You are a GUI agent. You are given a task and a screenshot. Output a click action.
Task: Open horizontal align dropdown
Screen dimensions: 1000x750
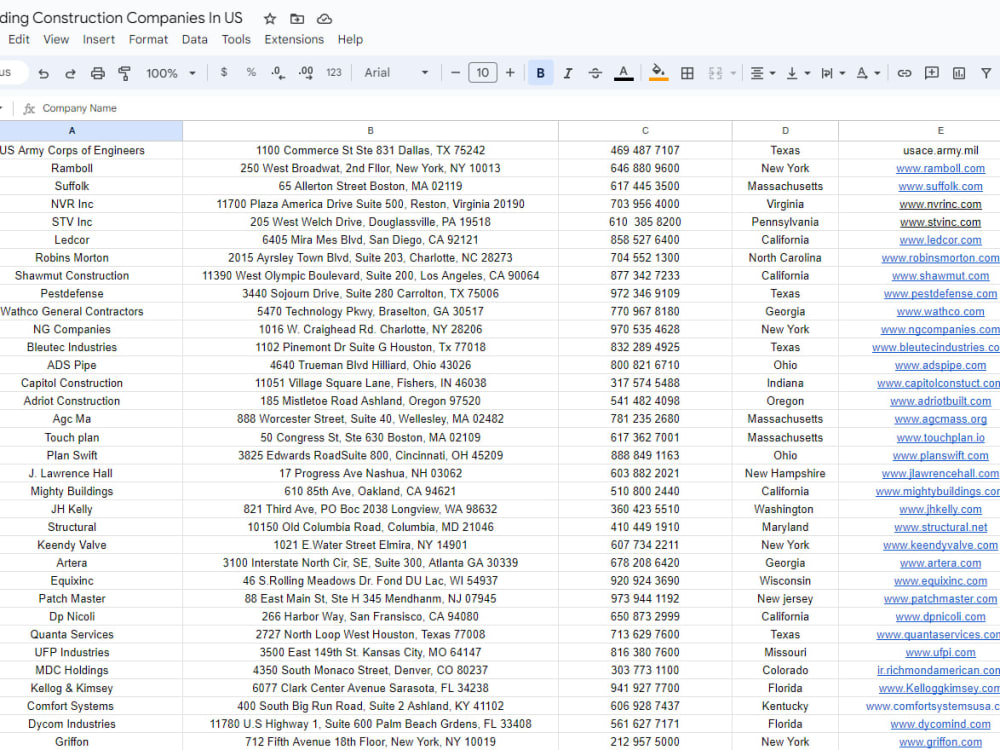click(x=762, y=73)
